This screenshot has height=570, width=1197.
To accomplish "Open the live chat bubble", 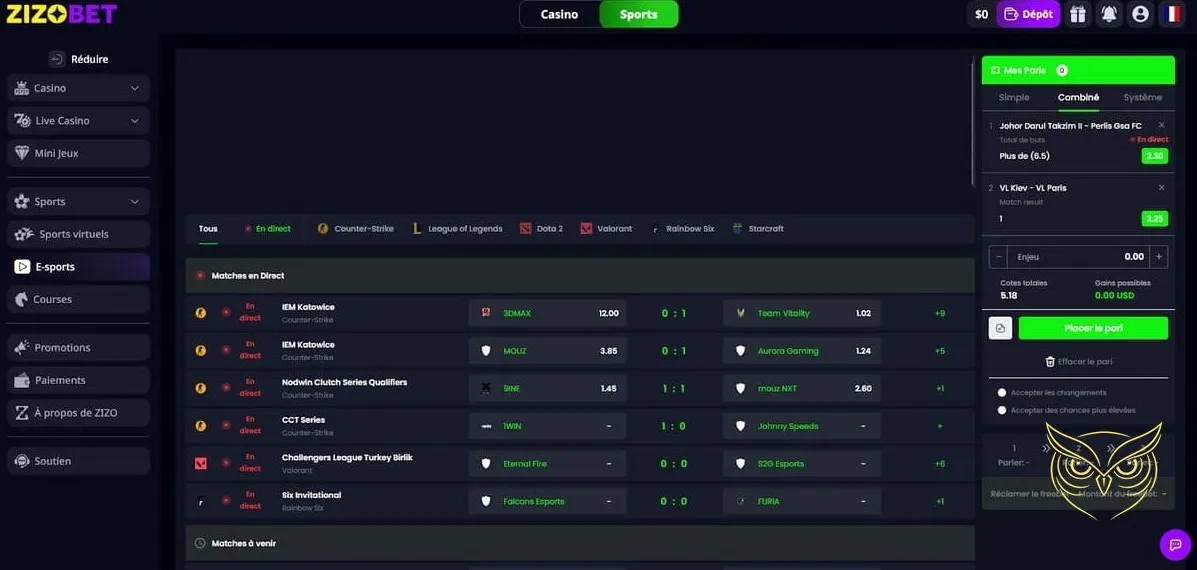I will tap(1174, 545).
